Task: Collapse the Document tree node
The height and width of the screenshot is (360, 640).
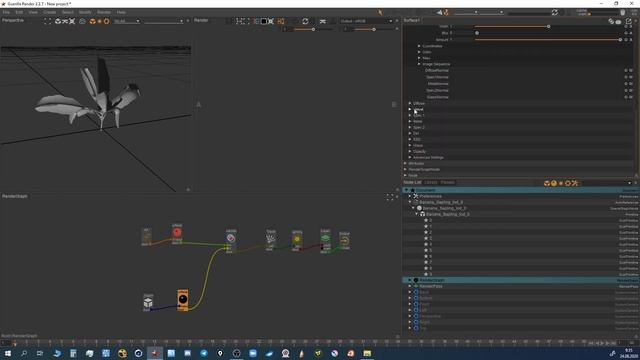Action: (406, 190)
